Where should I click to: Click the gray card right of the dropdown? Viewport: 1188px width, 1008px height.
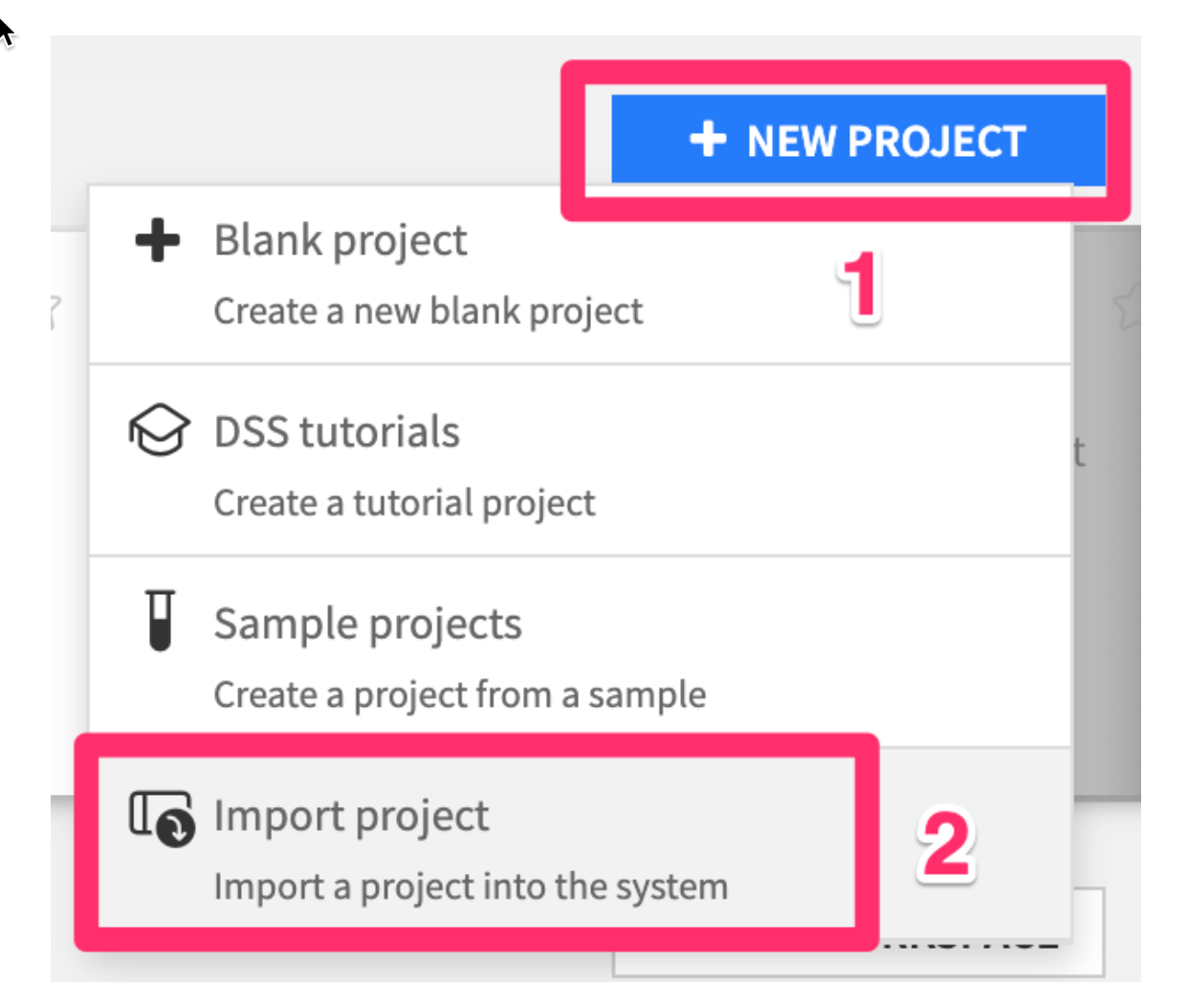click(1107, 574)
